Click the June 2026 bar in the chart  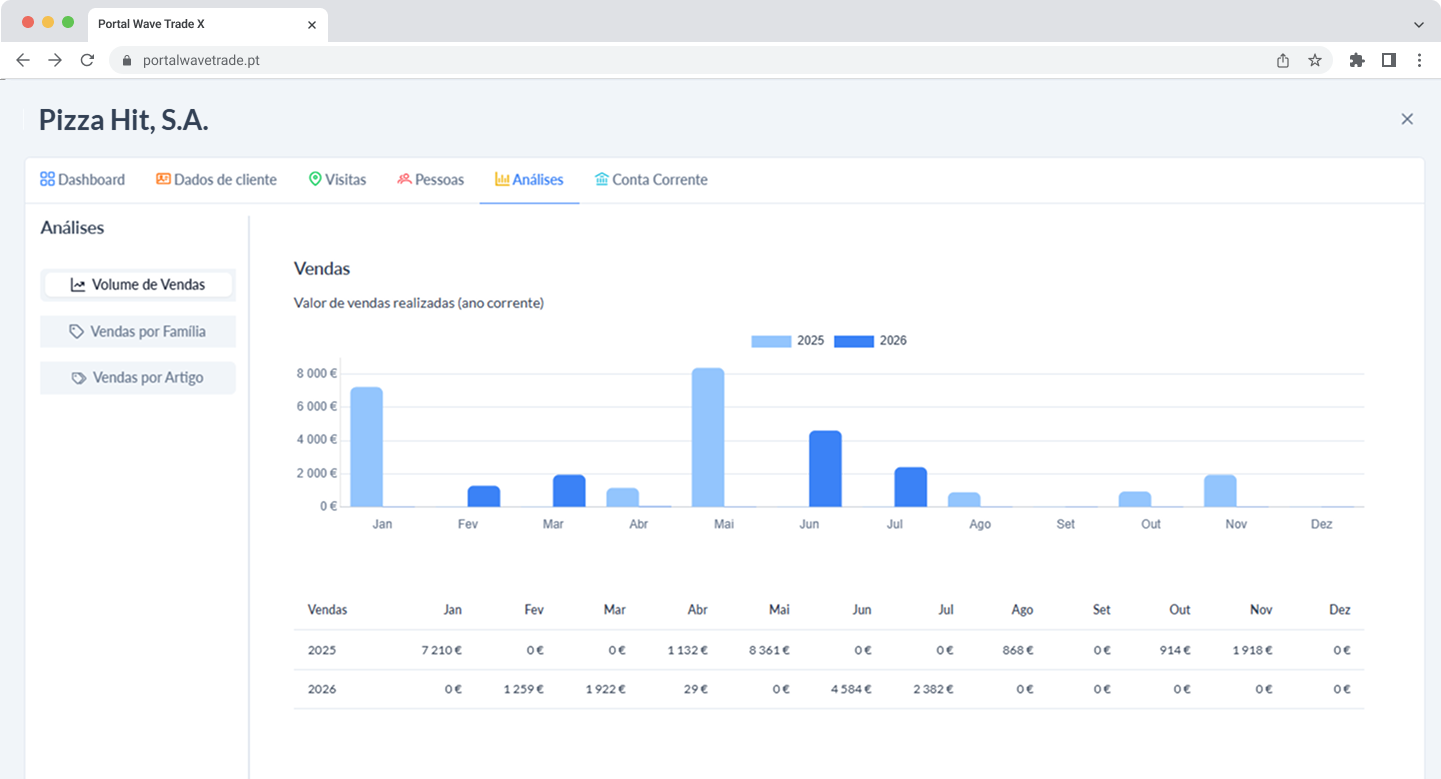(x=825, y=469)
